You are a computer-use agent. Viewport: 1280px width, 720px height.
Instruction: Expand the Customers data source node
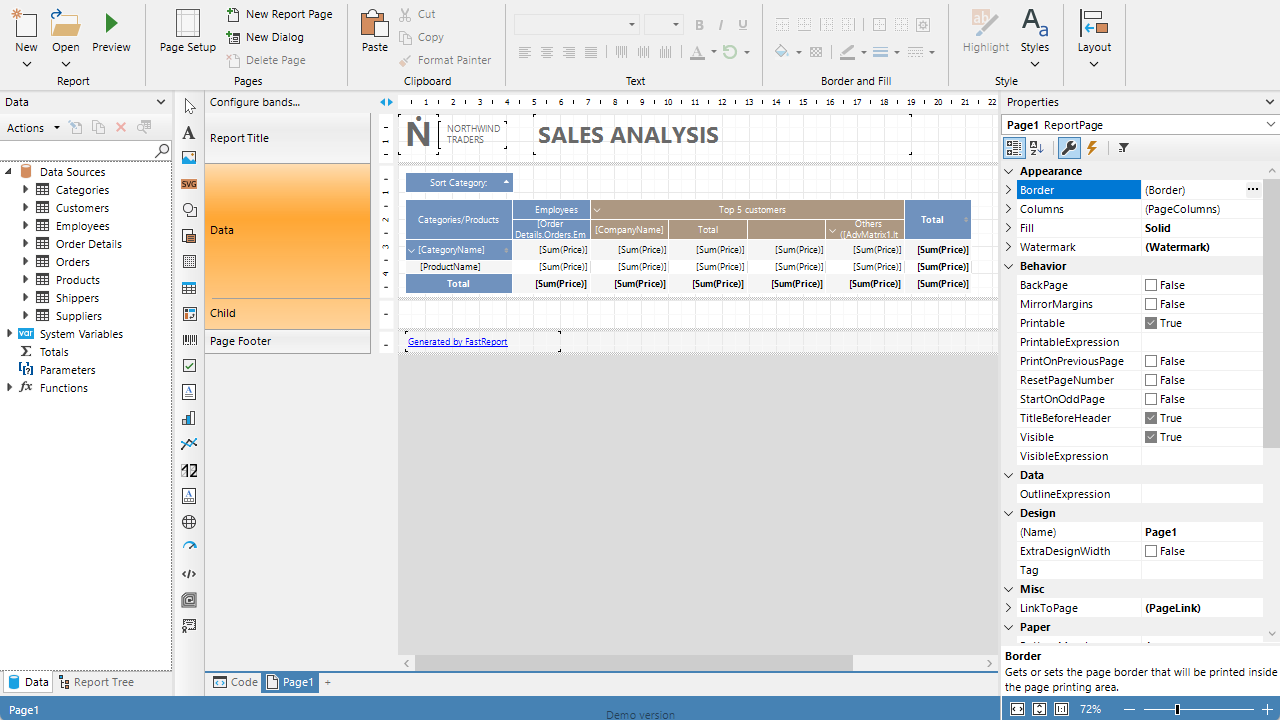tap(27, 208)
